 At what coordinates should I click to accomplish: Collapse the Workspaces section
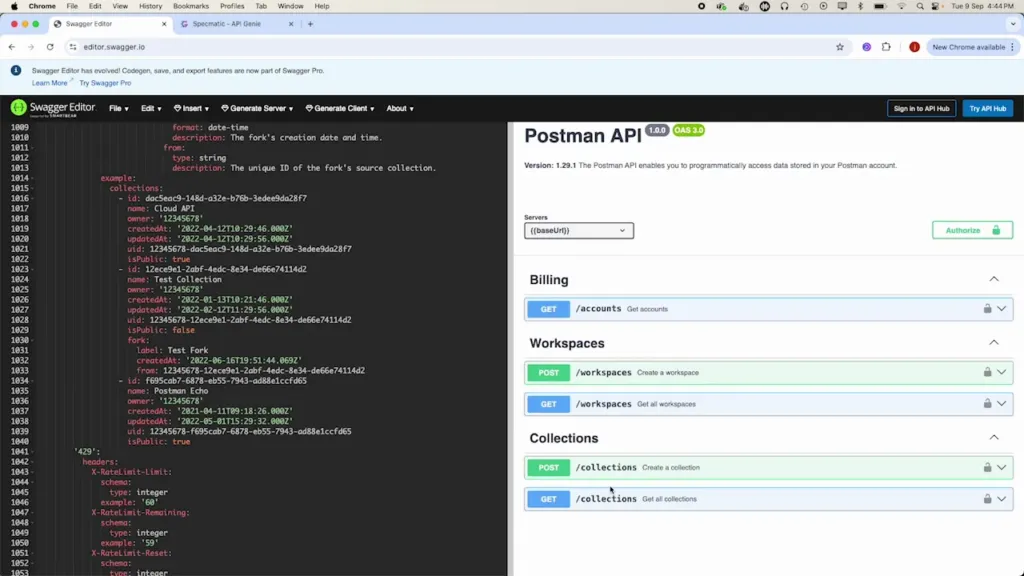(x=993, y=343)
